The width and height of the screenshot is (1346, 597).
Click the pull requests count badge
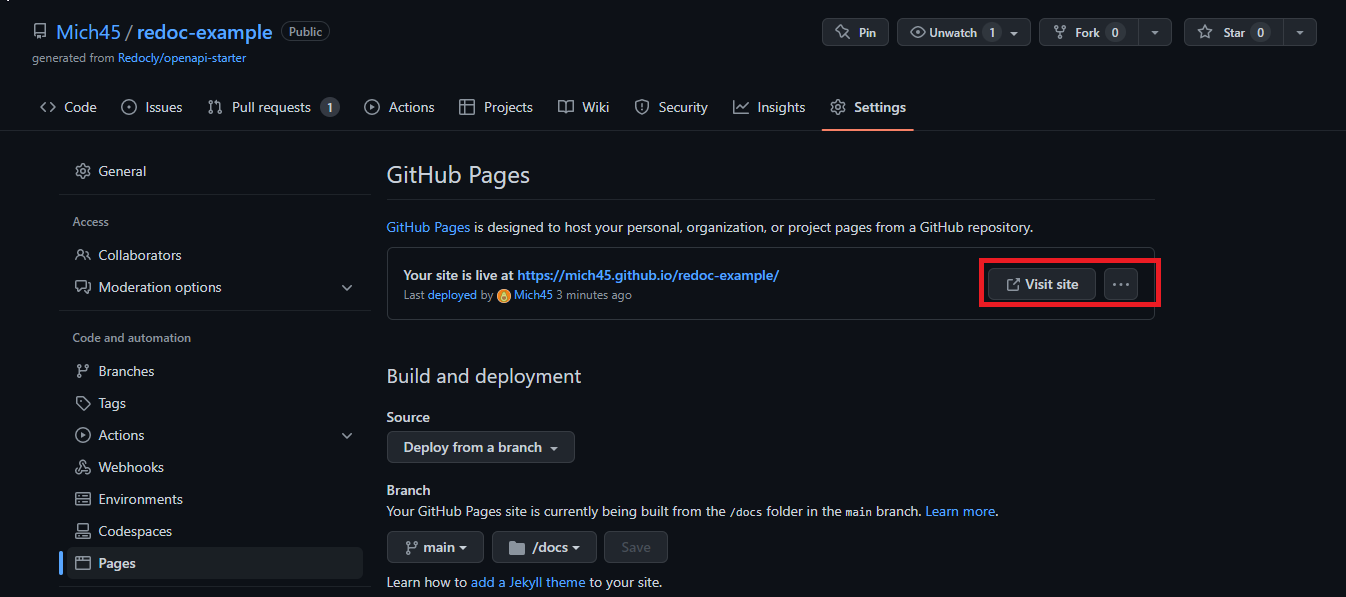(x=330, y=107)
